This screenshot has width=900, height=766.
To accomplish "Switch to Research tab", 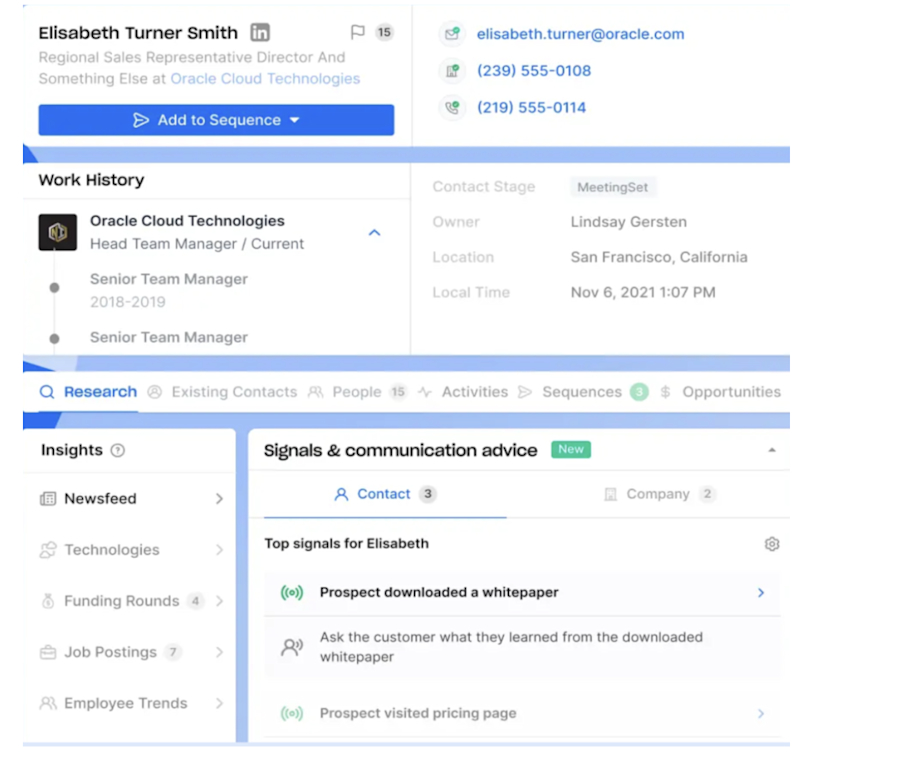I will coord(88,392).
